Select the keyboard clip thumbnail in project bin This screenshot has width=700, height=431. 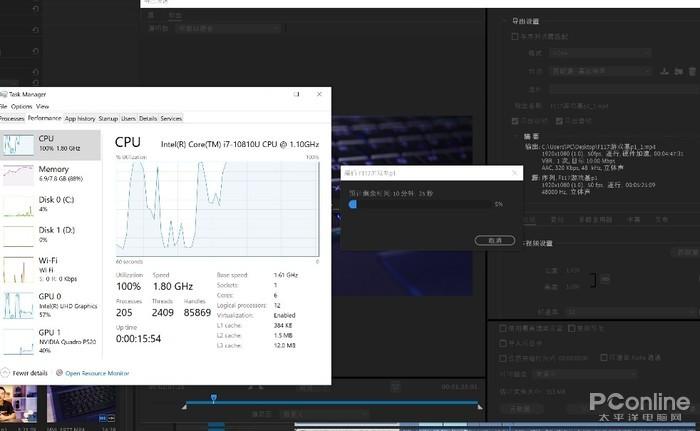tap(81, 404)
